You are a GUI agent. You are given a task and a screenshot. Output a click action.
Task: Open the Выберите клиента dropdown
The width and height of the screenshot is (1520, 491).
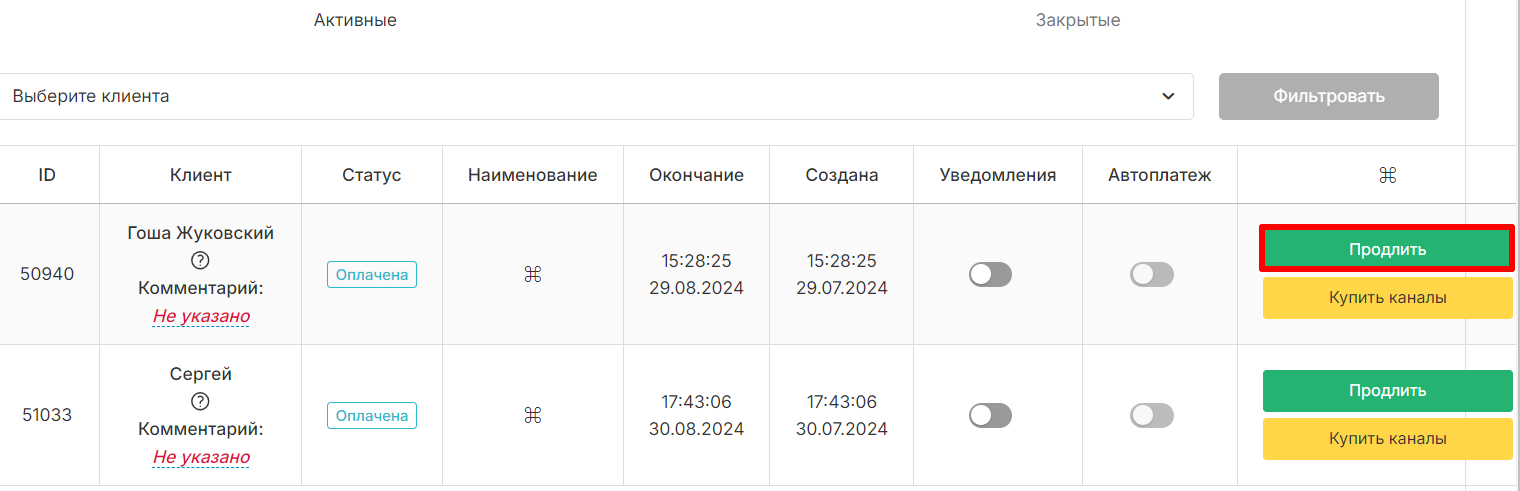[x=594, y=96]
